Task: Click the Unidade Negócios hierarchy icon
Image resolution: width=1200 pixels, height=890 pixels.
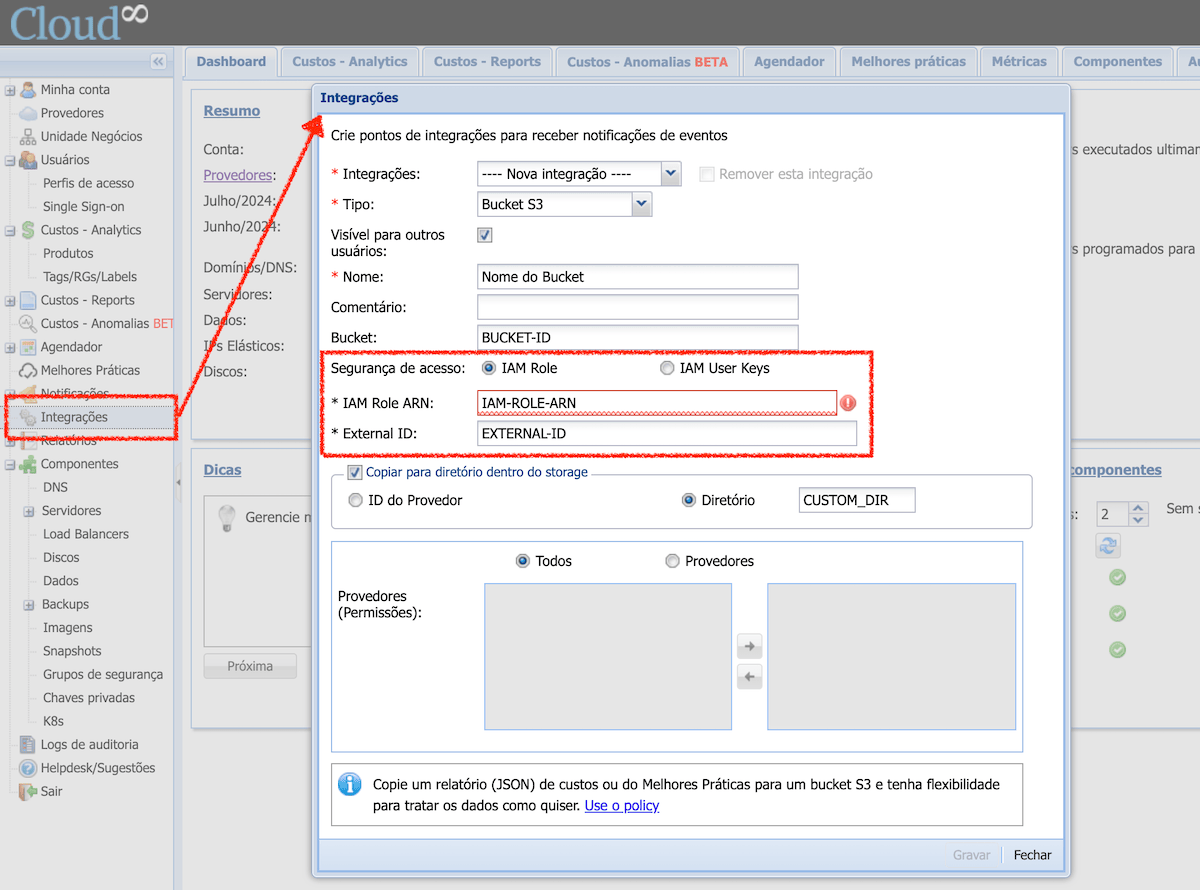Action: (28, 136)
